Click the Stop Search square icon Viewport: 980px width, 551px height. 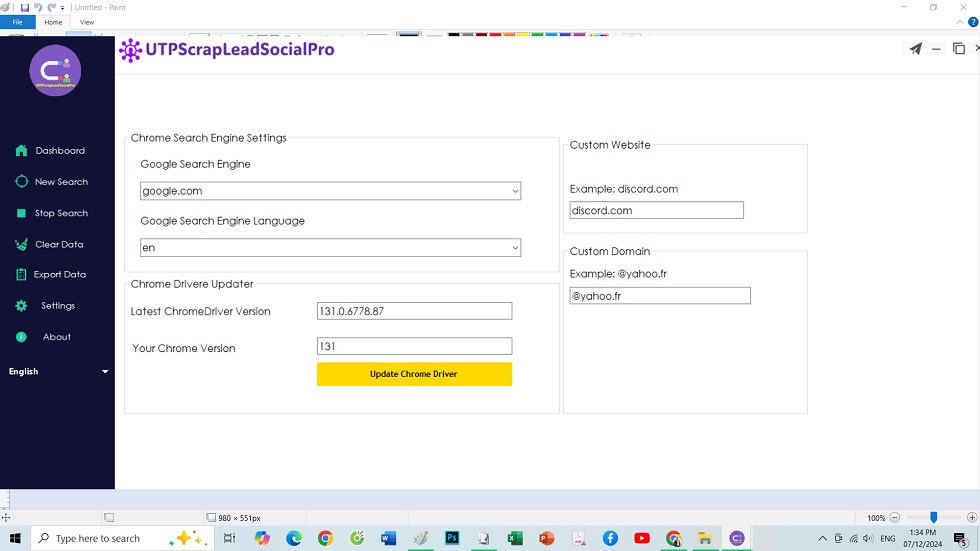pyautogui.click(x=21, y=213)
